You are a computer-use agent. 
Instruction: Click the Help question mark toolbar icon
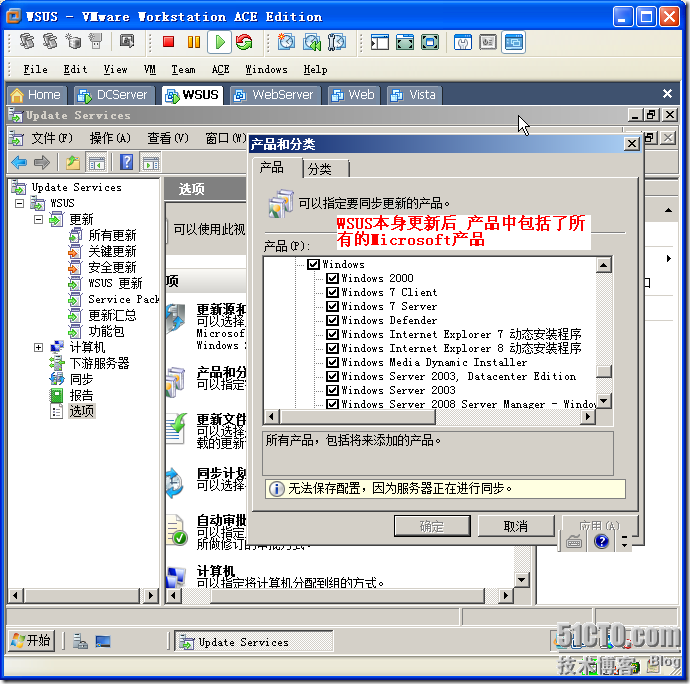pos(126,162)
